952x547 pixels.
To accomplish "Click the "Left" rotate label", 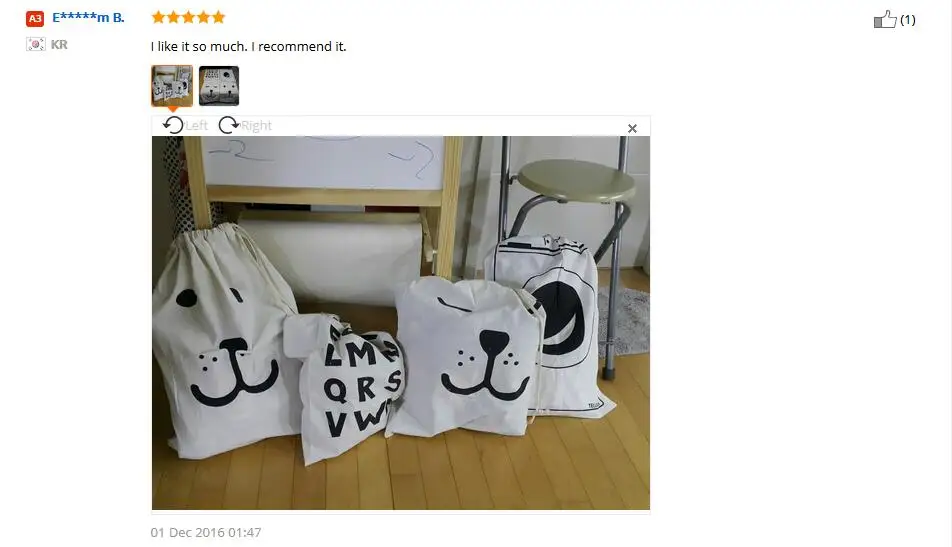I will pyautogui.click(x=196, y=126).
